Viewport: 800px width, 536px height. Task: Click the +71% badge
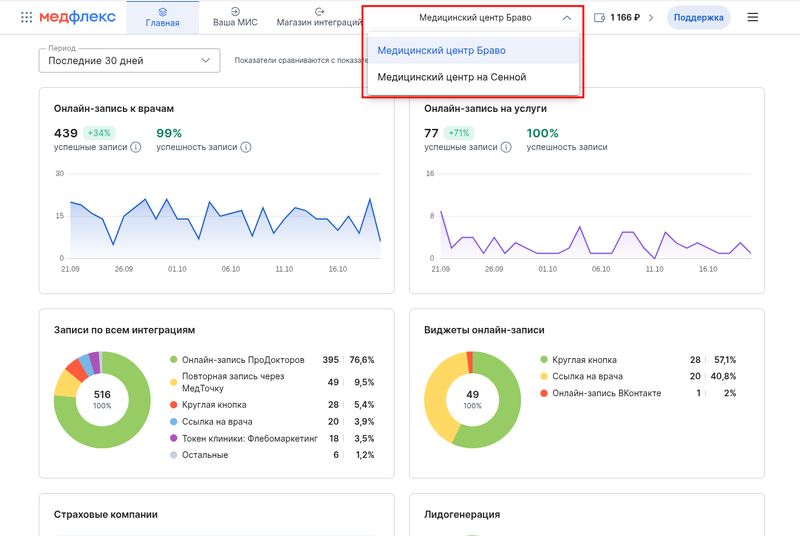coord(459,133)
